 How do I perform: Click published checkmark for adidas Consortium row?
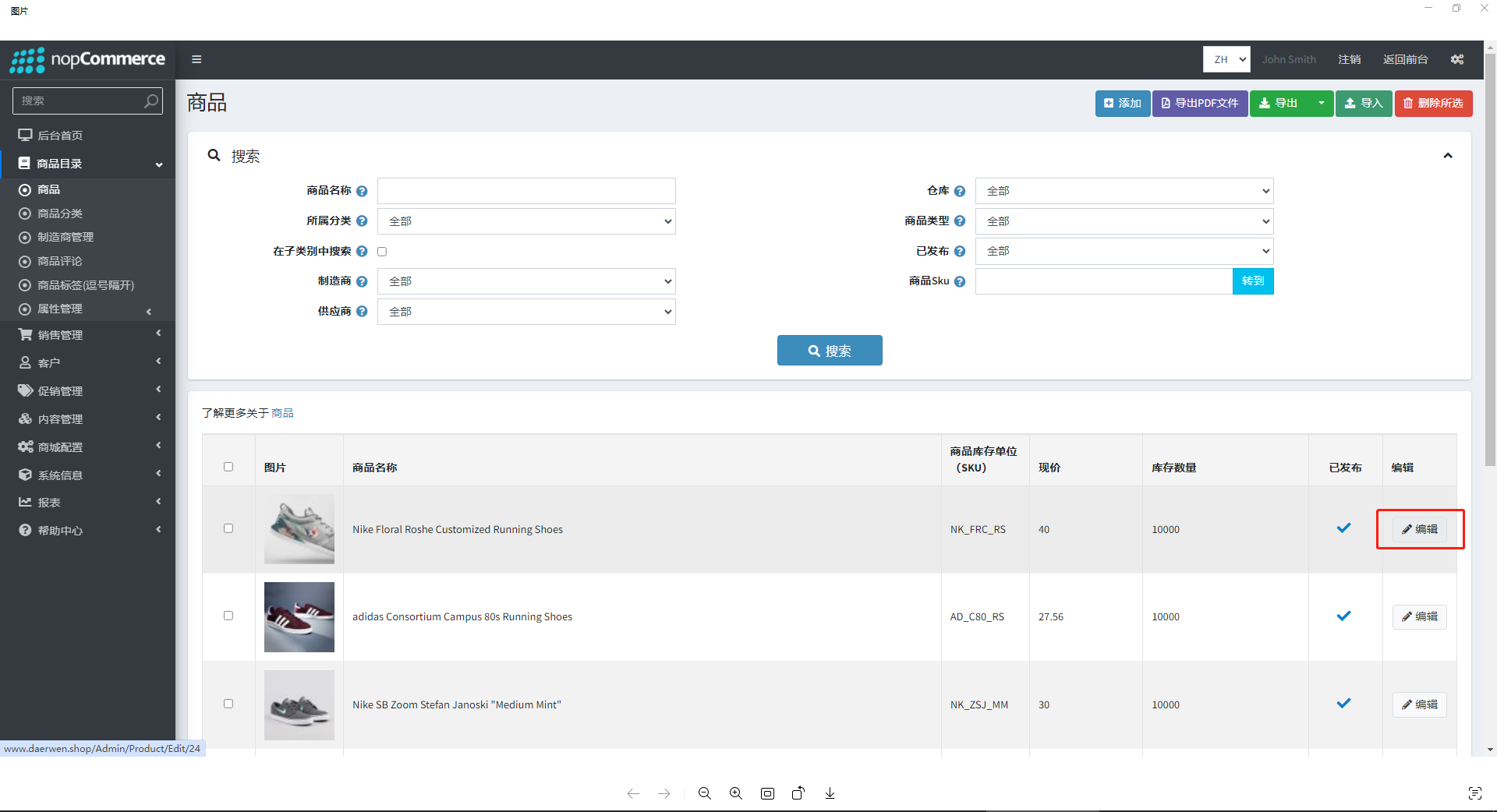tap(1344, 616)
